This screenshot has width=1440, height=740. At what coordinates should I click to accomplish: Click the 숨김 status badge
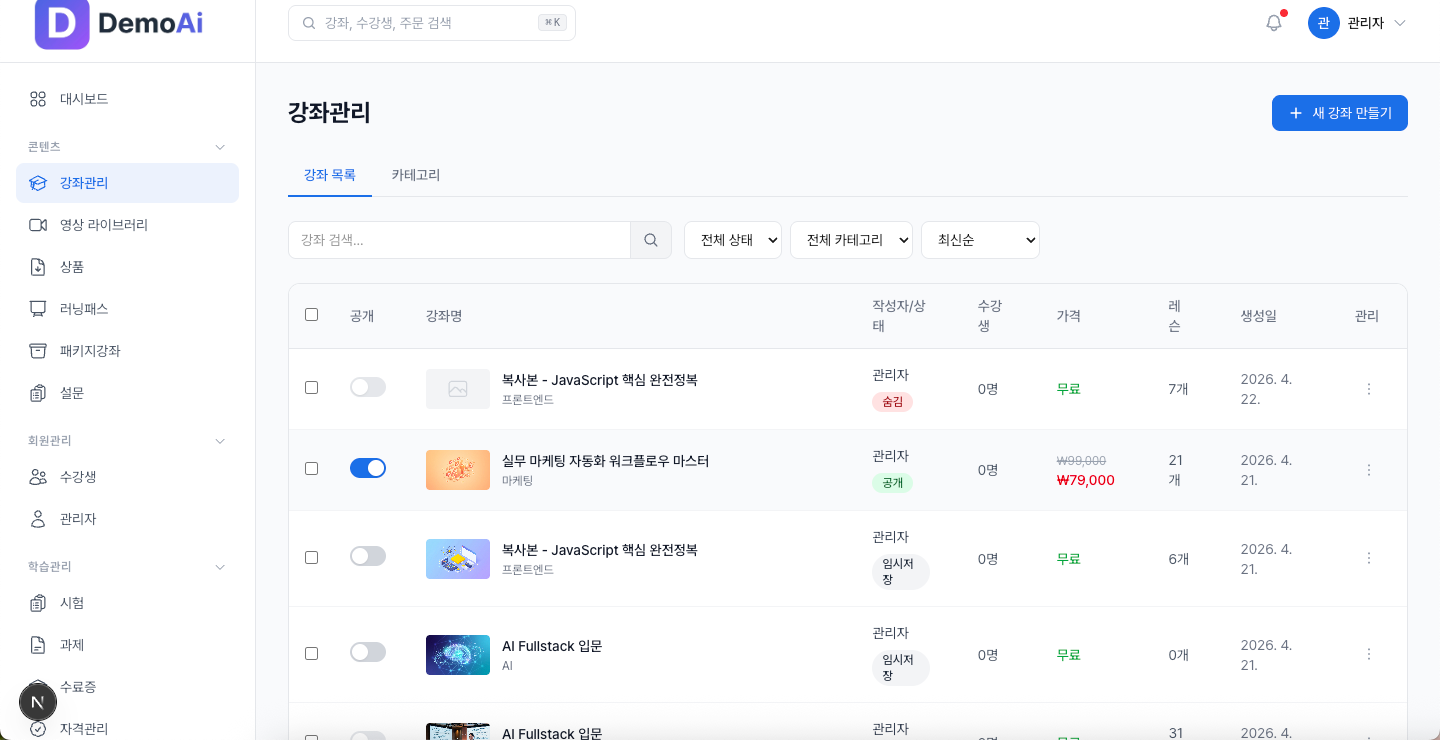coord(892,402)
